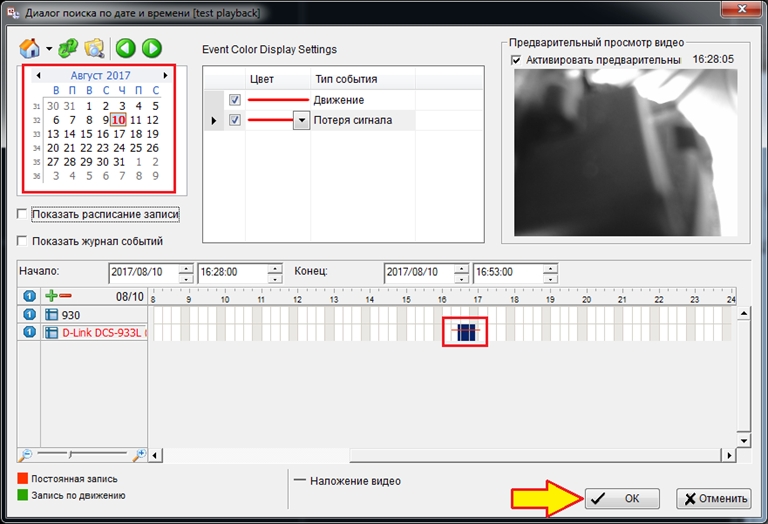The image size is (768, 524).
Task: Click the red minus icon above camera list
Action: 66,296
